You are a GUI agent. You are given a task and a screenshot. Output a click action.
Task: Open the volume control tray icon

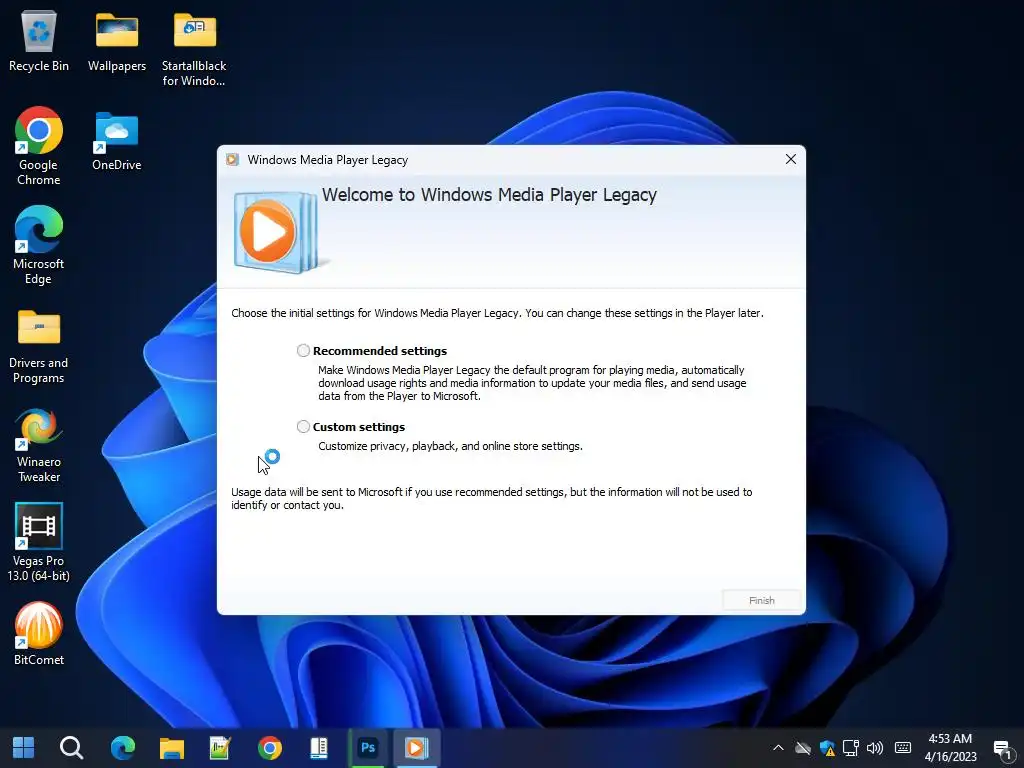[874, 748]
